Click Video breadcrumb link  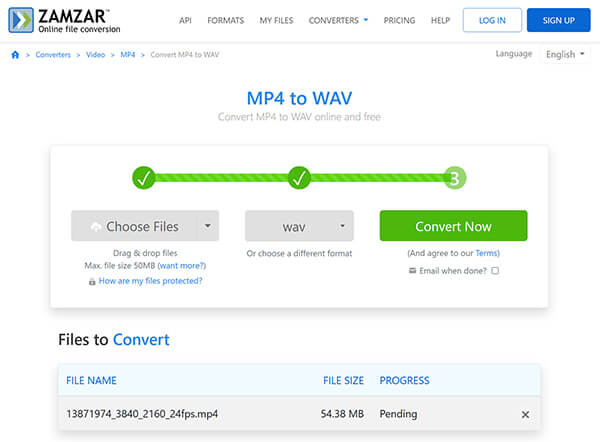pyautogui.click(x=95, y=55)
